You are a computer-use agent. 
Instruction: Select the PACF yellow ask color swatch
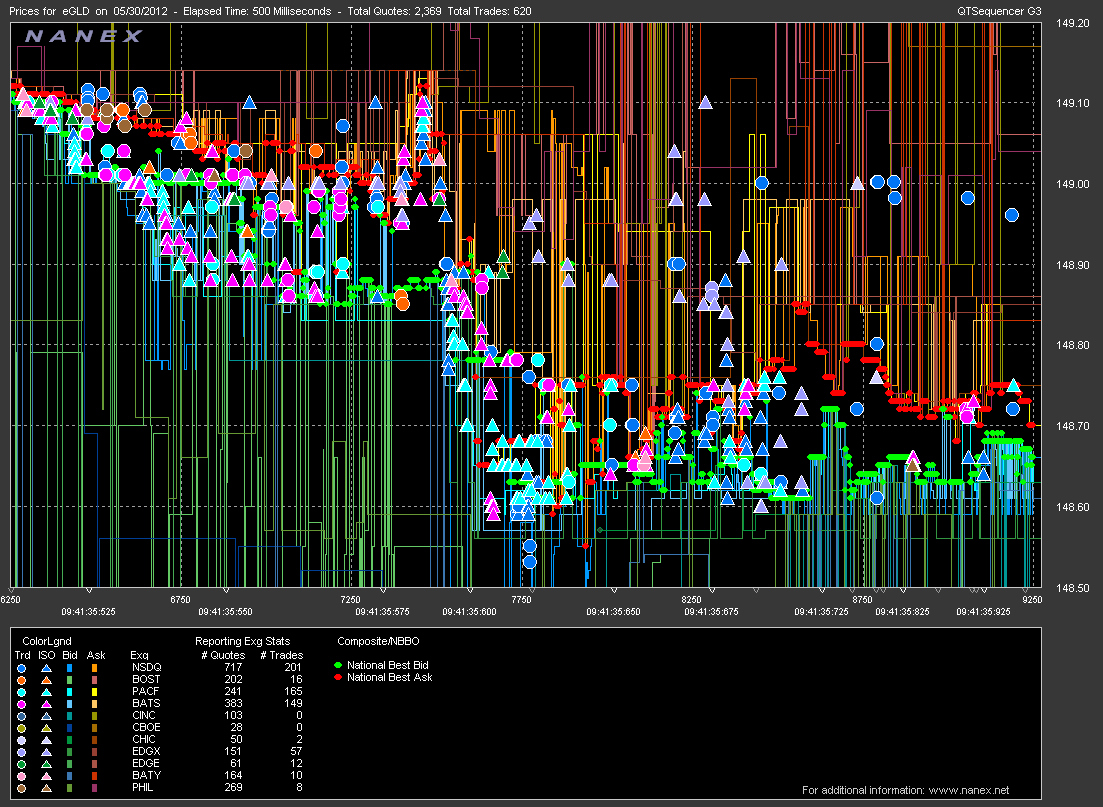click(94, 692)
